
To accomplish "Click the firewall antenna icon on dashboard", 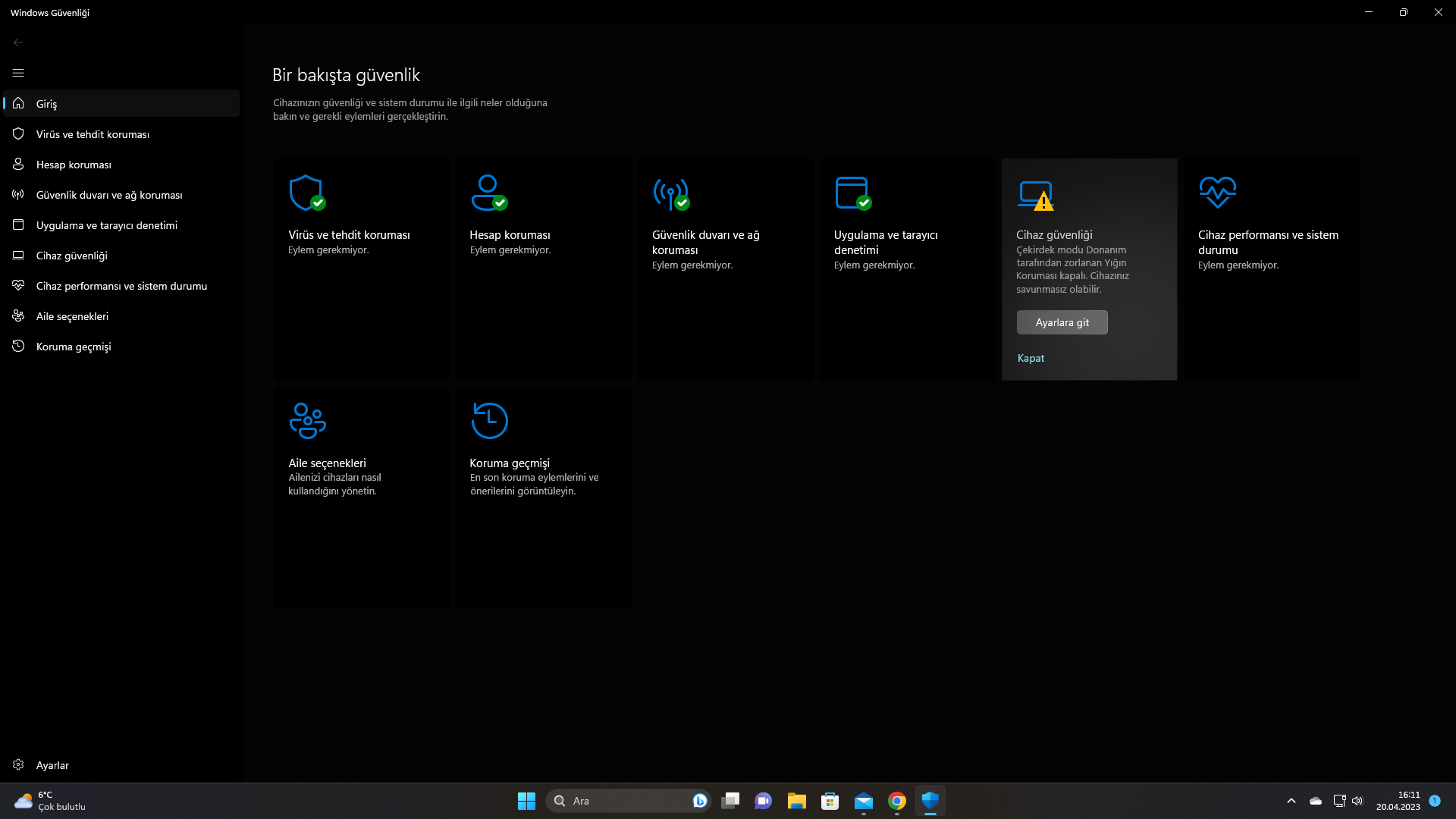I will tap(671, 193).
